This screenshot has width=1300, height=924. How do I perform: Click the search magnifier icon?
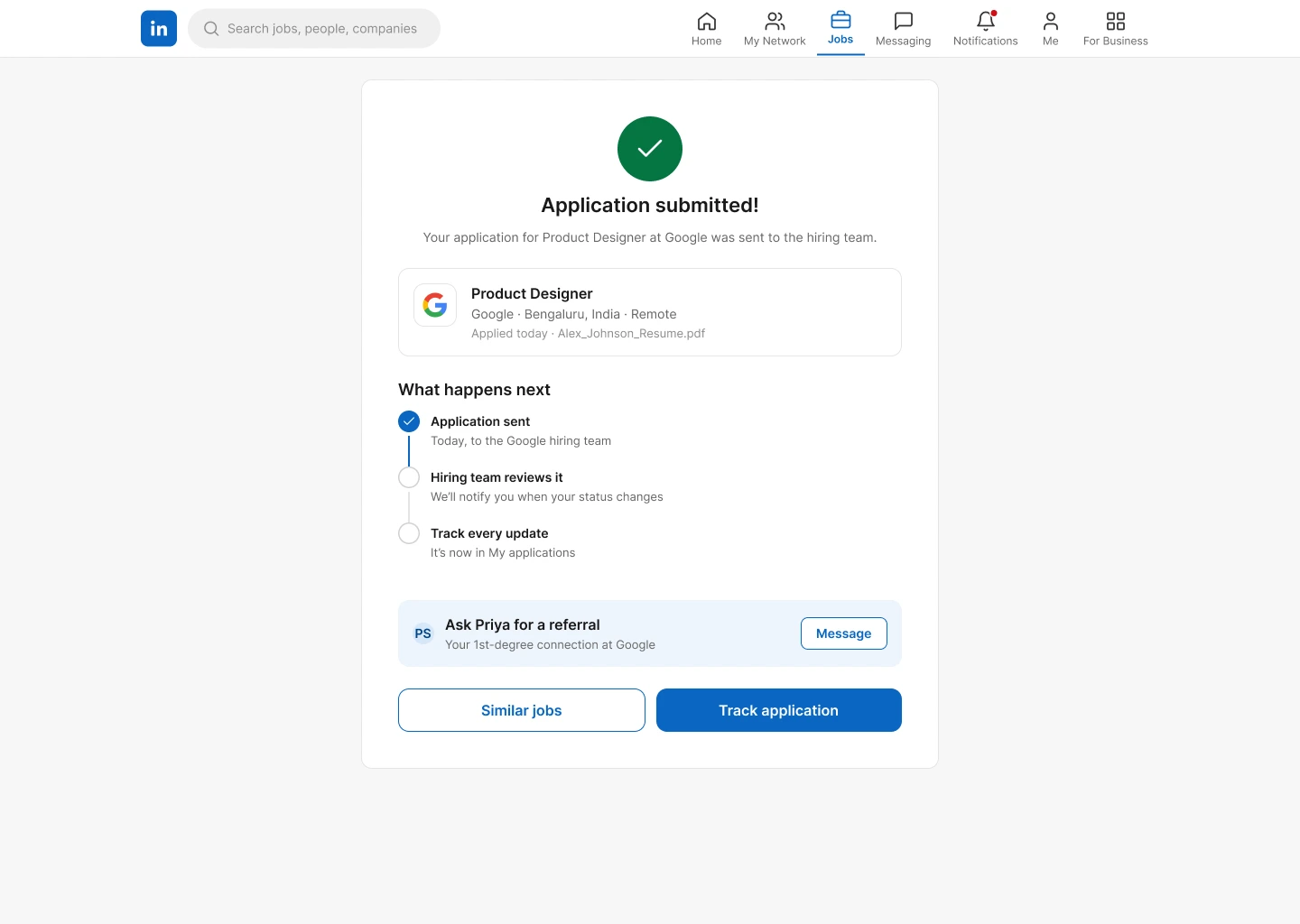pos(211,29)
